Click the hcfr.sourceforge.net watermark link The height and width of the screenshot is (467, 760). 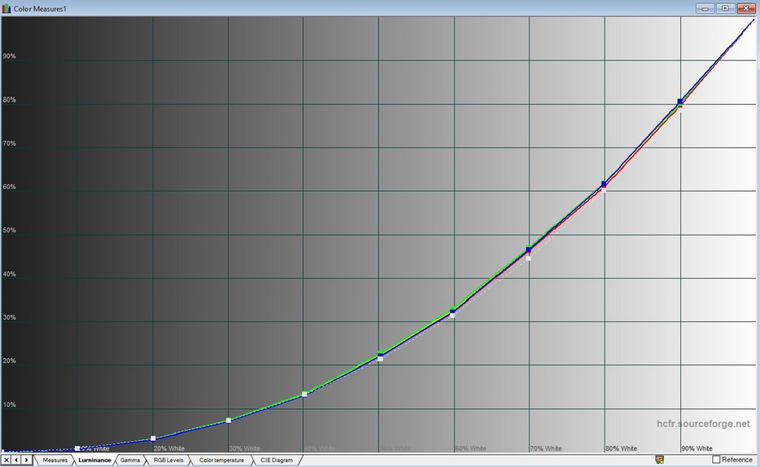click(703, 424)
